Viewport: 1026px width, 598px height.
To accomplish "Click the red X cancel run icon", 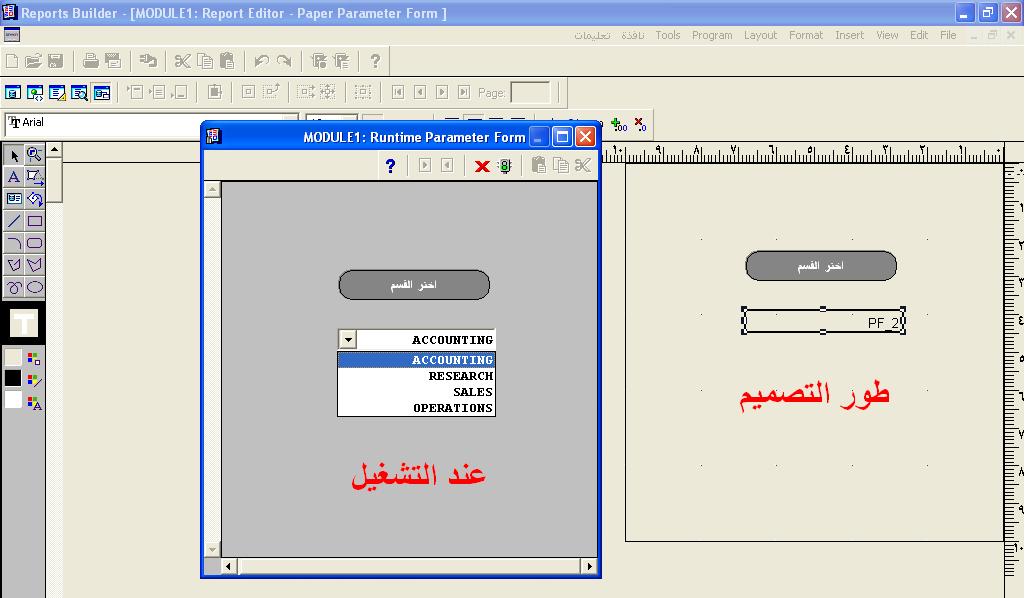I will 482,166.
